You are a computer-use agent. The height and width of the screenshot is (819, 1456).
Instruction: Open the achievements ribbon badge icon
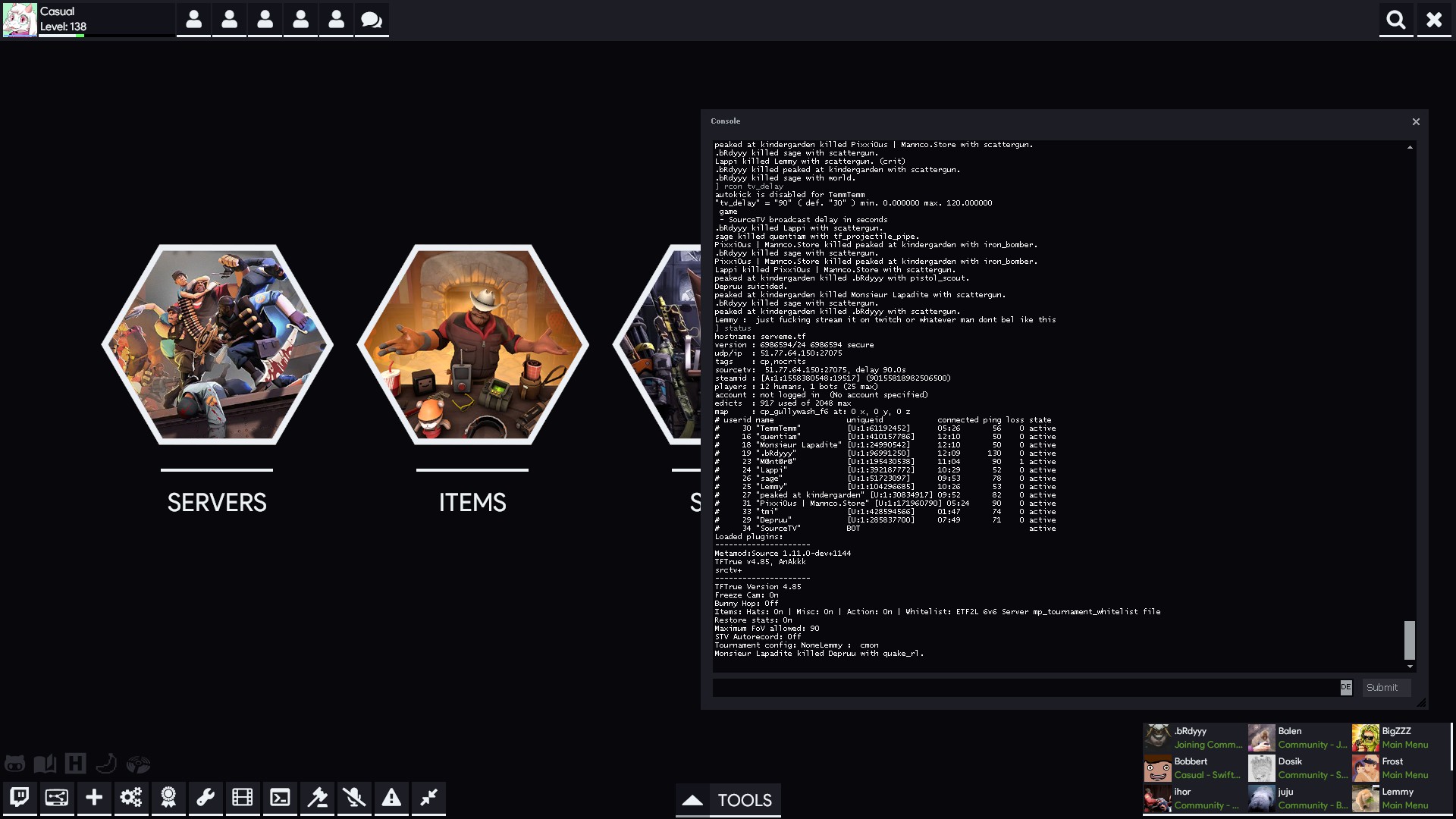pyautogui.click(x=168, y=798)
